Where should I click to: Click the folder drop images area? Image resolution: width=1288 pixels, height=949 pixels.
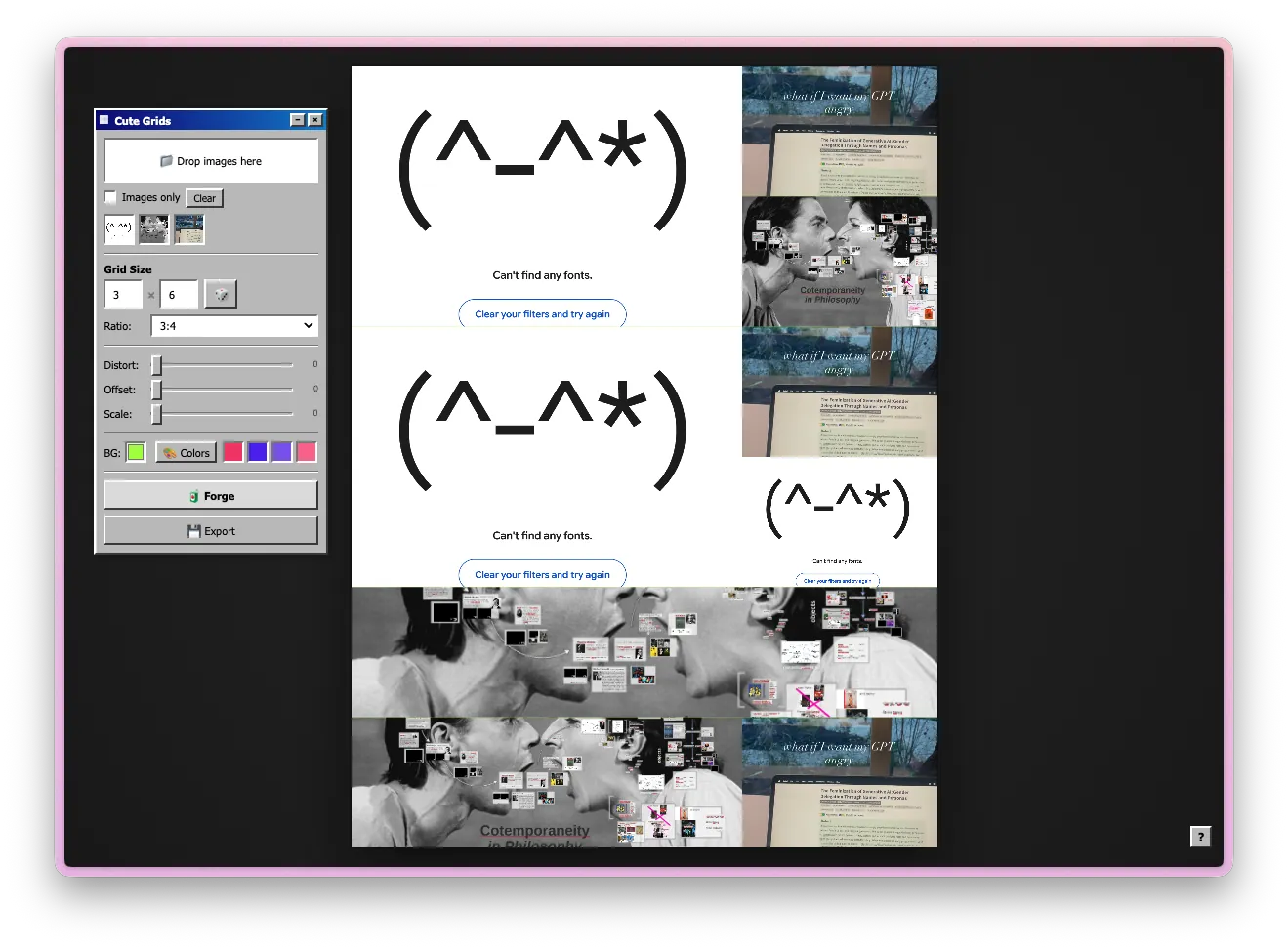[211, 161]
